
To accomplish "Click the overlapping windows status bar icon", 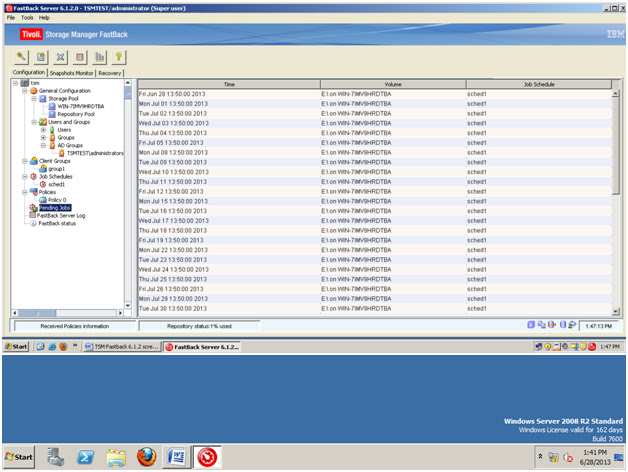I will pyautogui.click(x=541, y=325).
